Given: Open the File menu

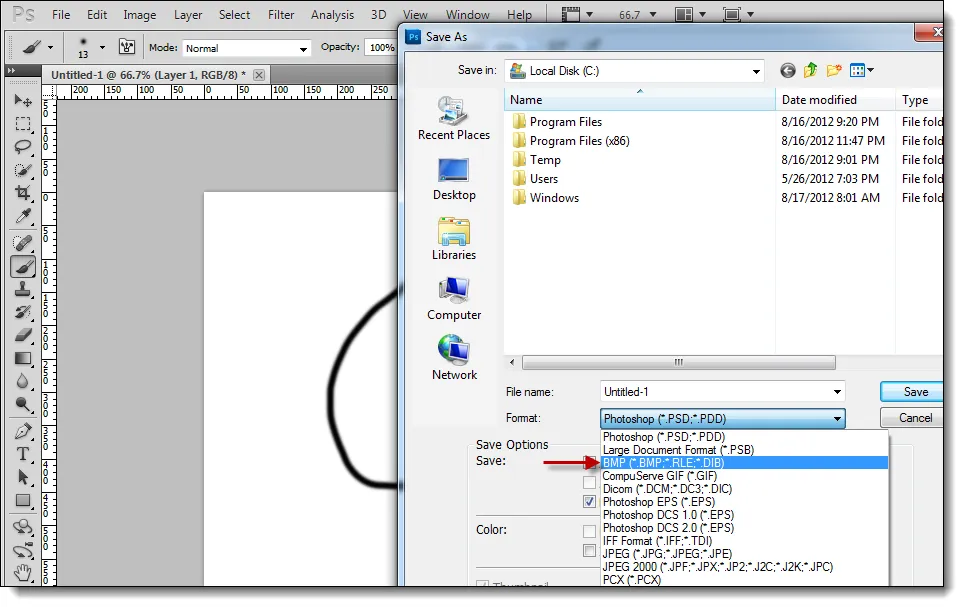Looking at the screenshot, I should [x=61, y=14].
